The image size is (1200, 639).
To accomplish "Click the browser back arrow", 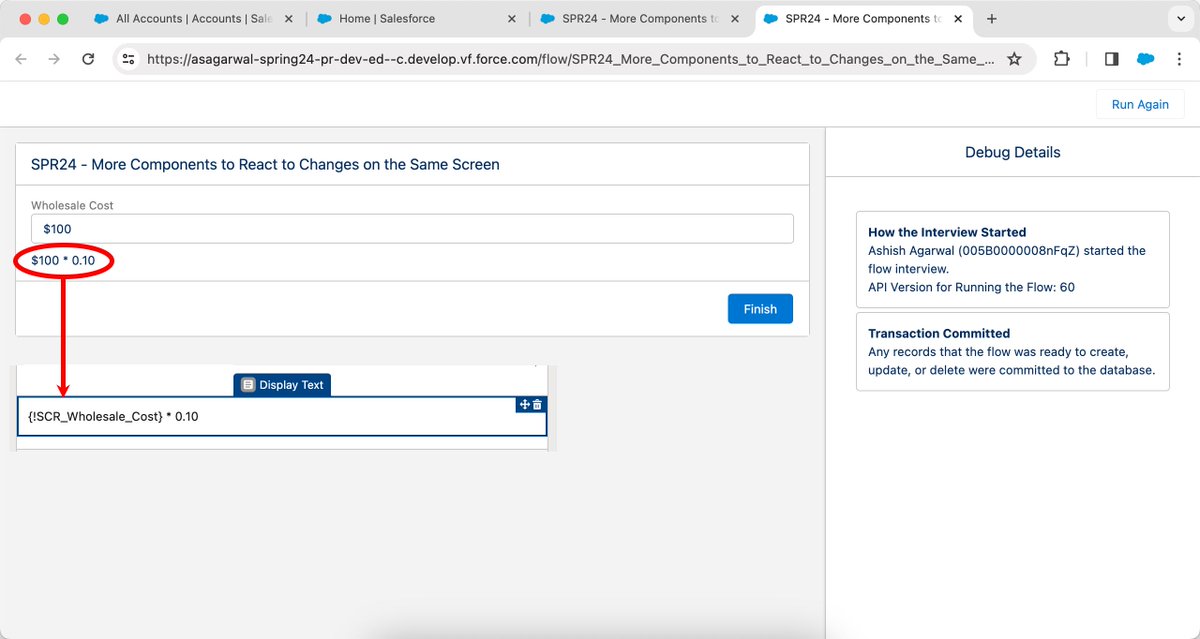I will pos(21,59).
